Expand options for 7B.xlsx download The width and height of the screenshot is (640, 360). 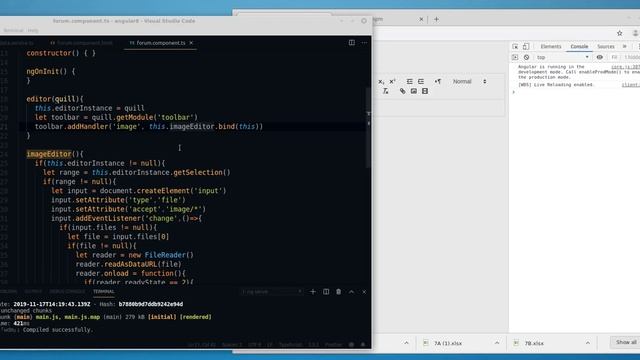tap(588, 343)
